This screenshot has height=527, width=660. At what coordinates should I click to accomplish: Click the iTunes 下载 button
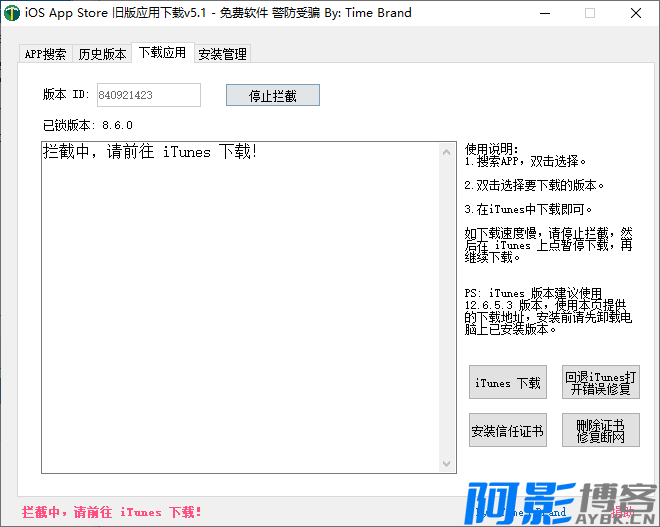(507, 383)
